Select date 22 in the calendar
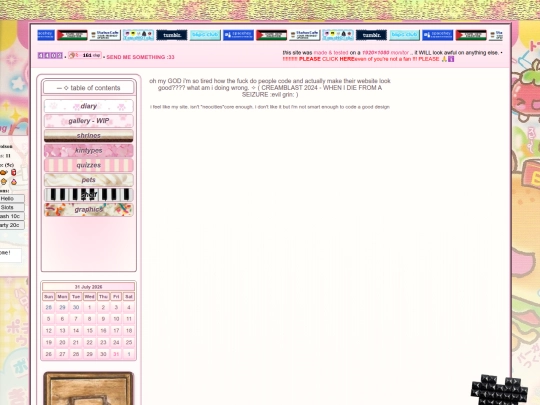Image resolution: width=540 pixels, height=405 pixels. coord(89,342)
